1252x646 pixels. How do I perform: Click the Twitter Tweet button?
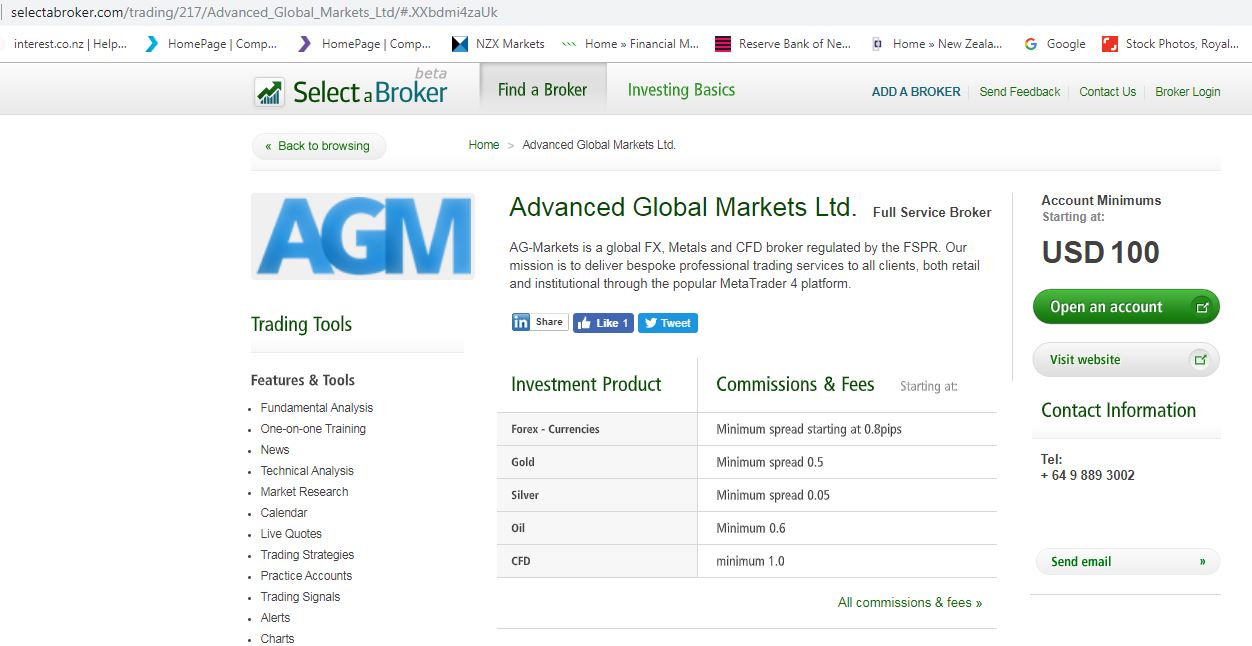coord(667,323)
